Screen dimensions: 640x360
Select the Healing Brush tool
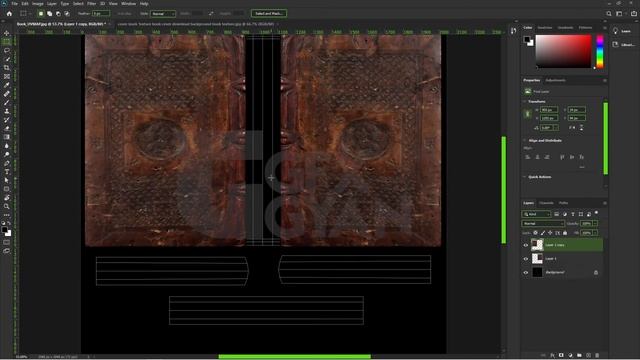[7, 94]
